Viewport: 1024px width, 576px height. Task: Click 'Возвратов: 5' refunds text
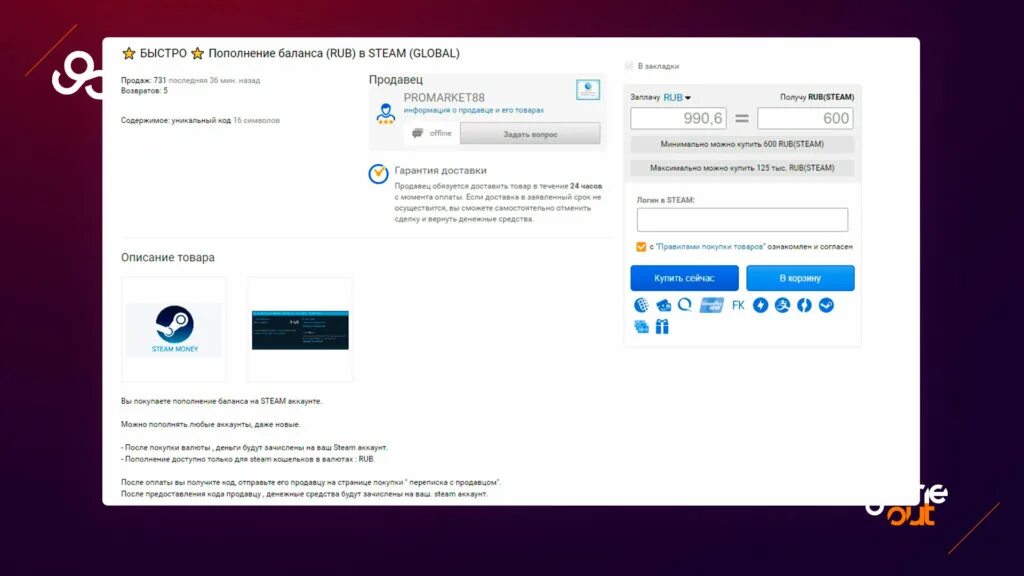point(144,91)
